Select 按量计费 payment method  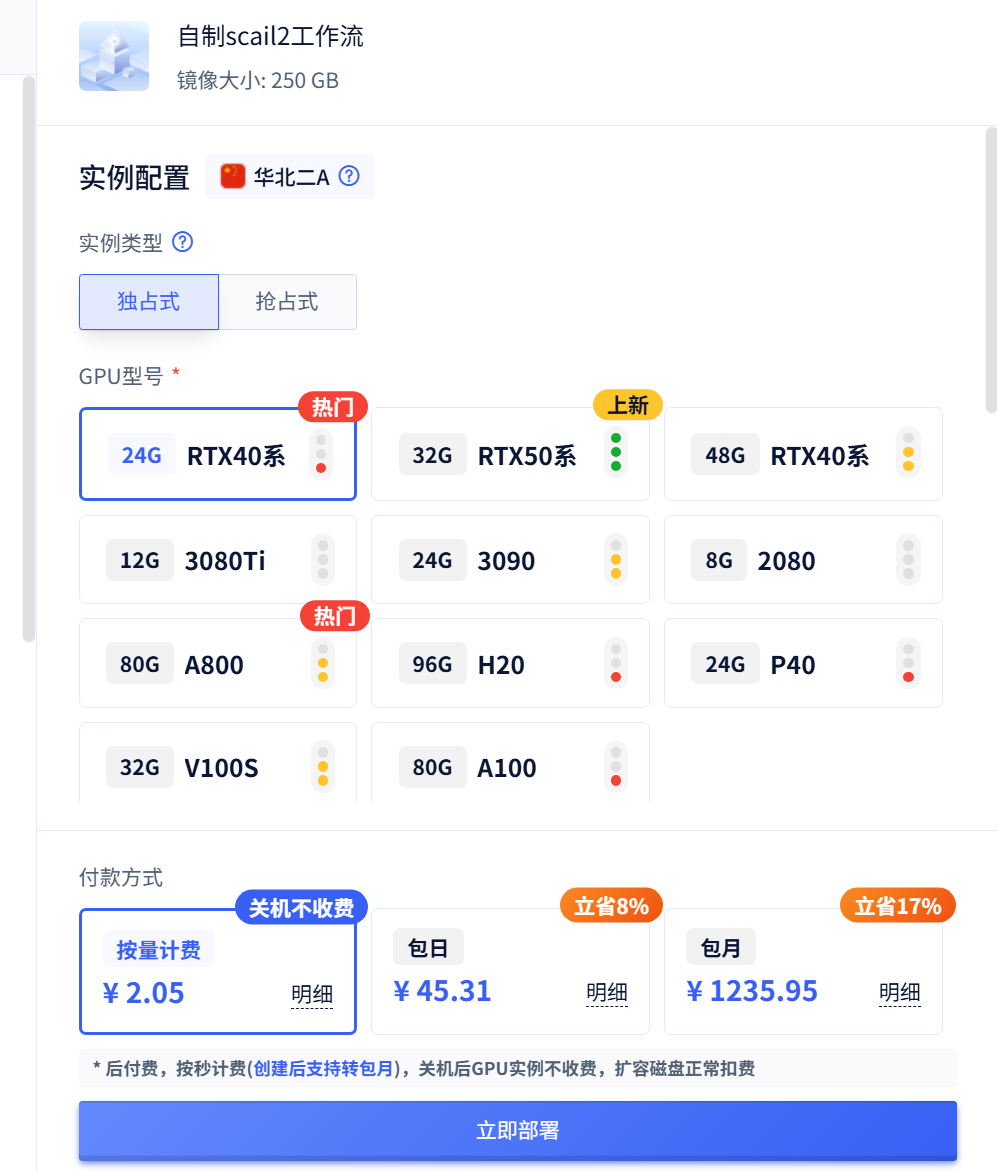coord(217,971)
